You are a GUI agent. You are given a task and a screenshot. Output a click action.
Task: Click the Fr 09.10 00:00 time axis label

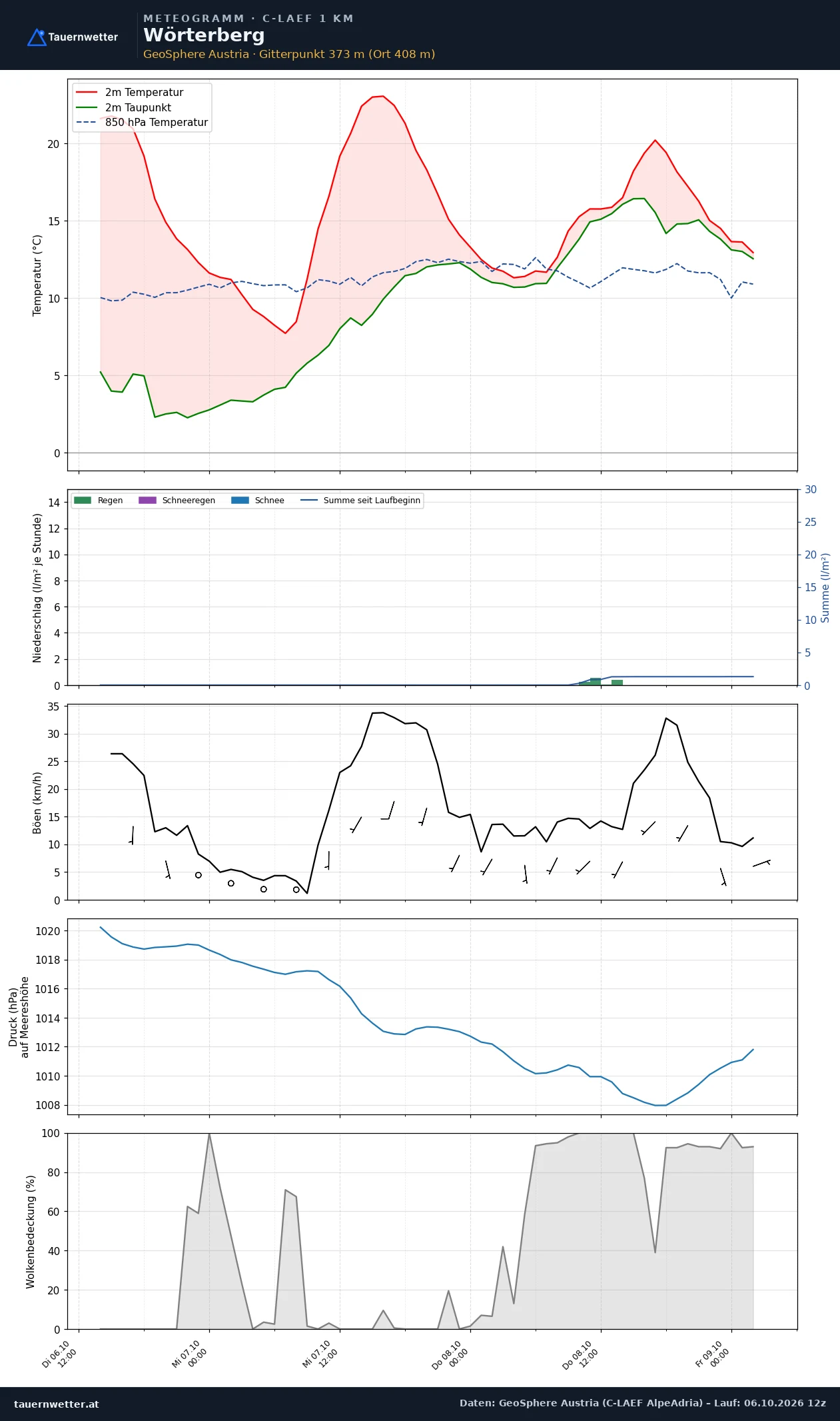point(713,1354)
